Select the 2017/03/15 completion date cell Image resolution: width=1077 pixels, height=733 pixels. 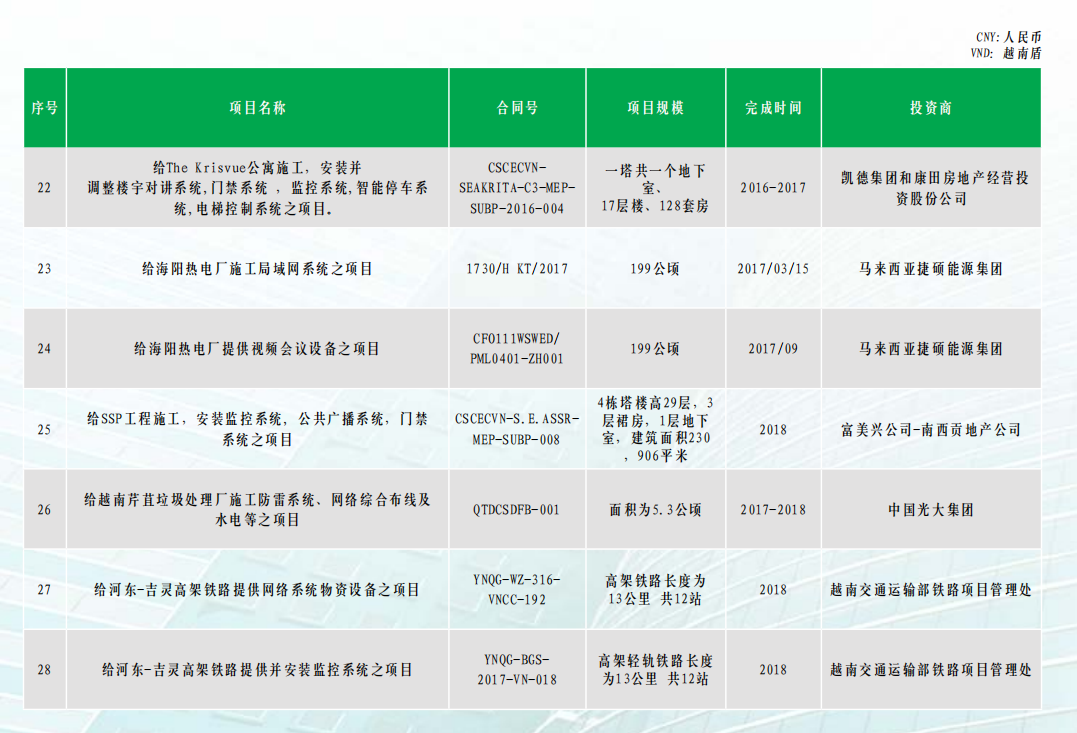coord(773,269)
